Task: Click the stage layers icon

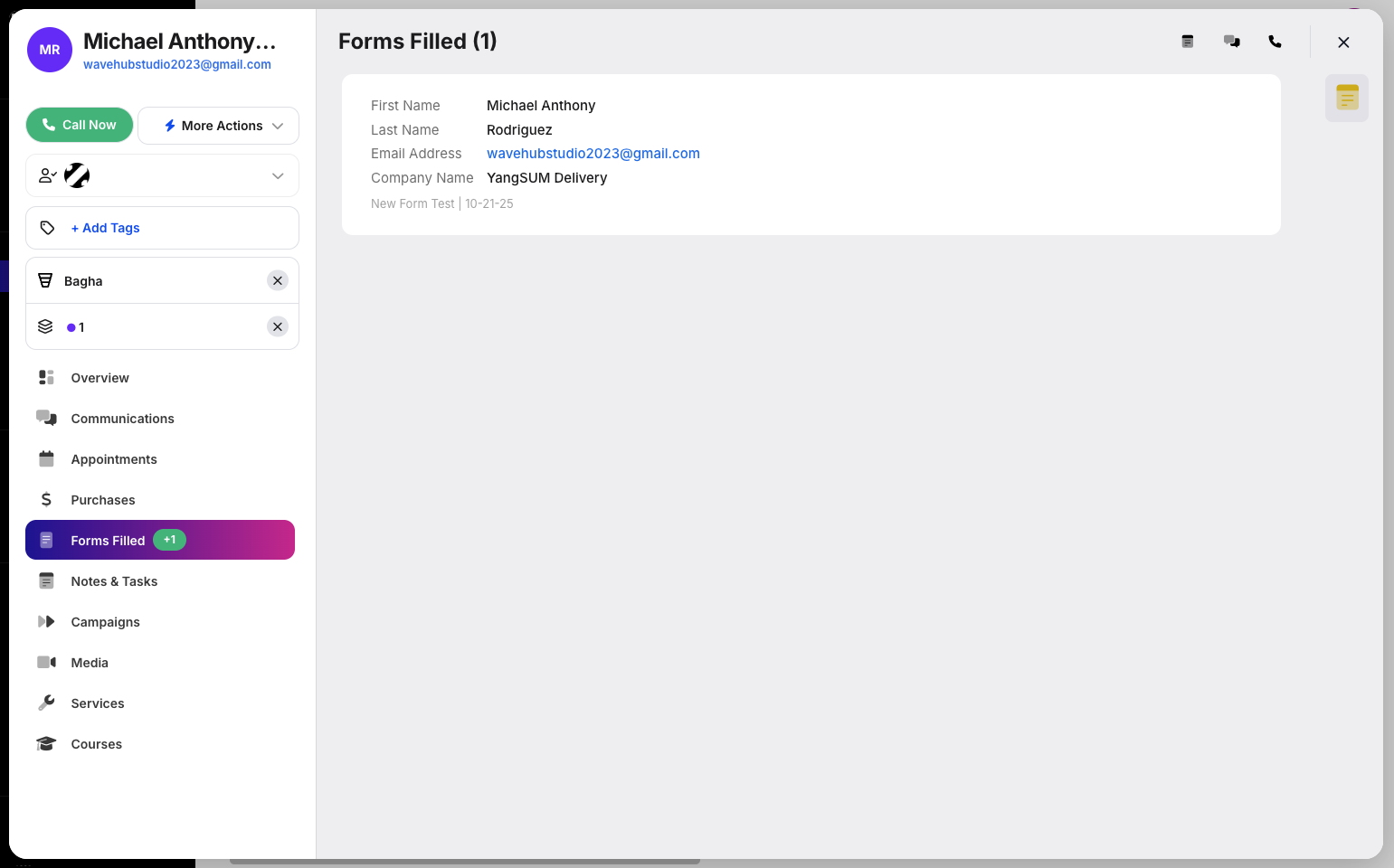Action: [x=45, y=326]
